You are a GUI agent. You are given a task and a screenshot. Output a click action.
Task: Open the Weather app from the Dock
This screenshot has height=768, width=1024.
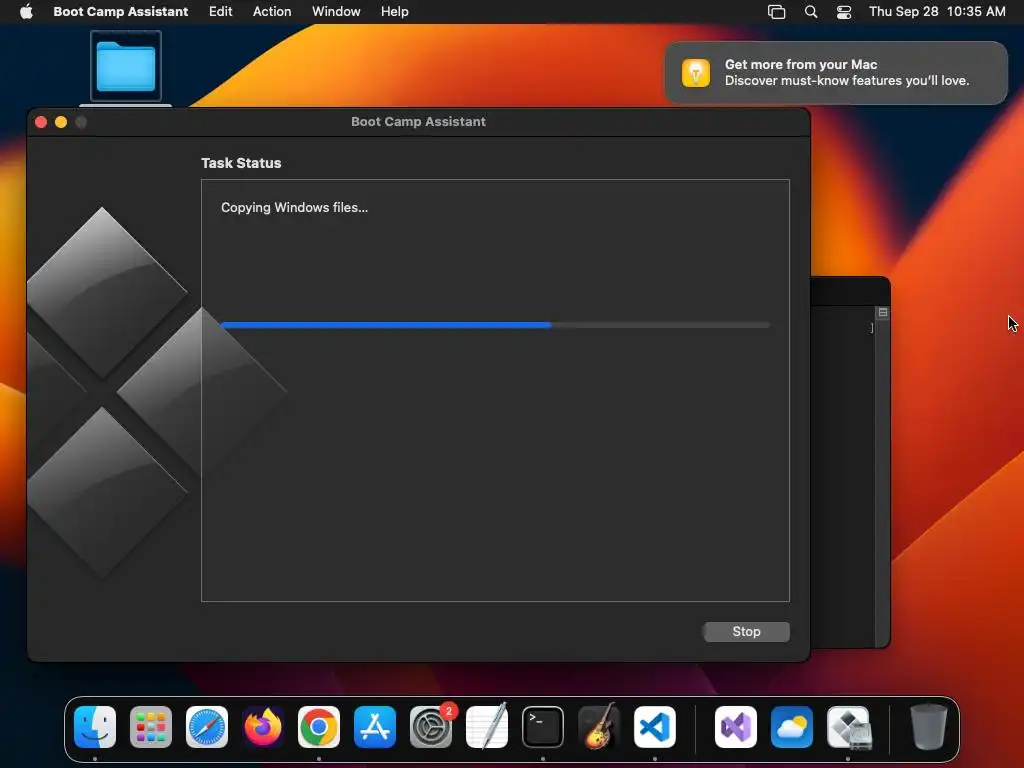pyautogui.click(x=792, y=727)
